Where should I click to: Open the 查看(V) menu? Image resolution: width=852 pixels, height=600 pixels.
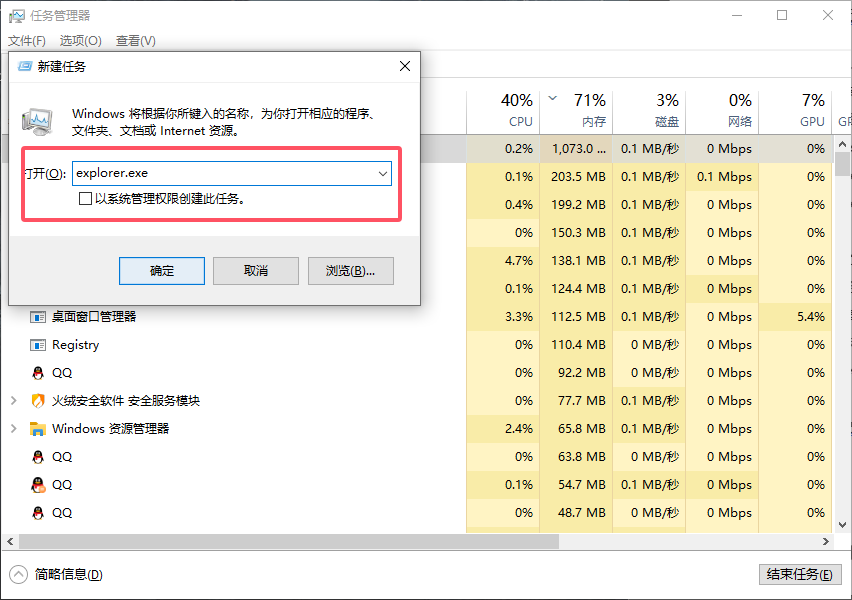(x=135, y=41)
